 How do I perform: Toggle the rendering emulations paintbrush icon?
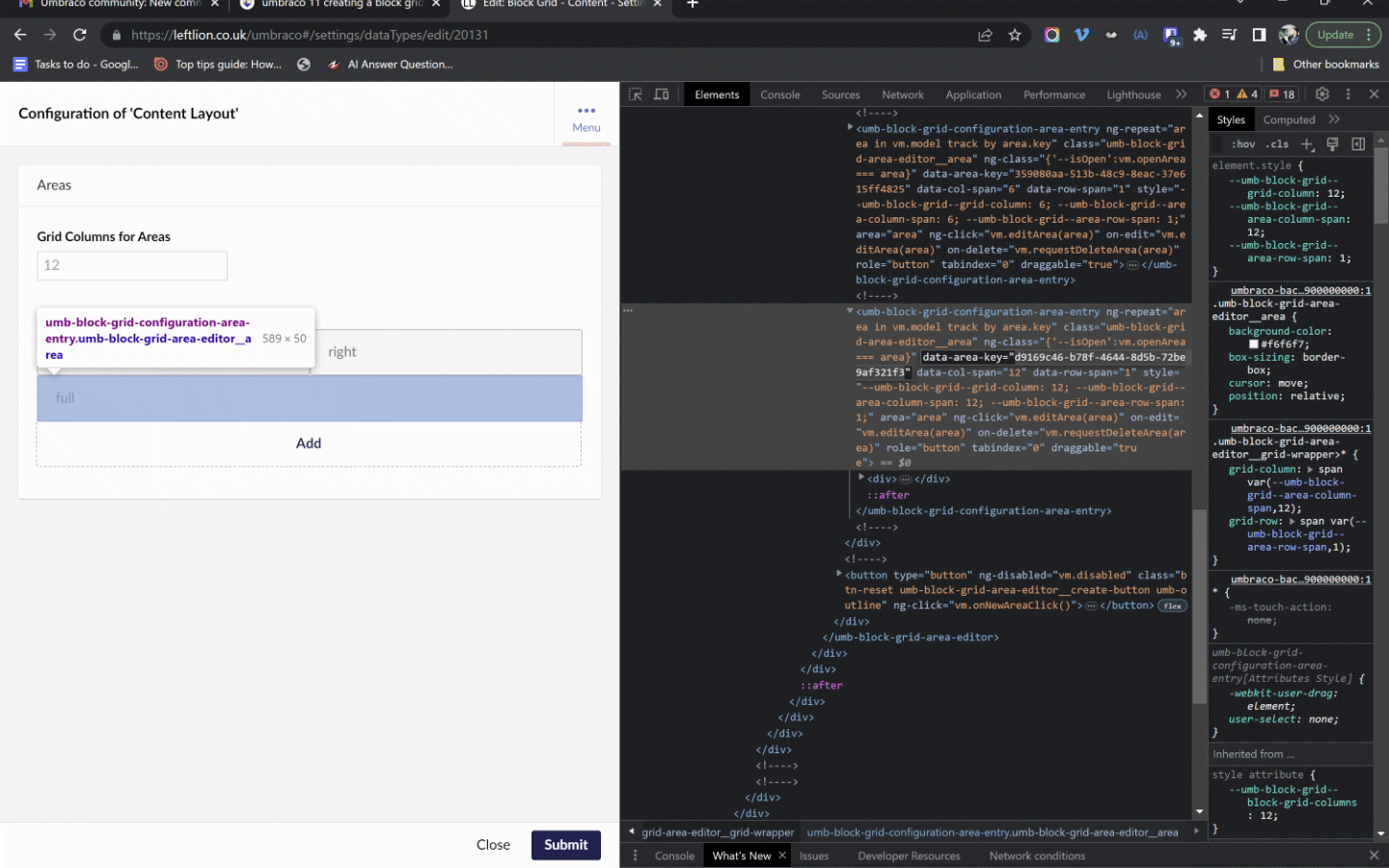(x=1332, y=145)
